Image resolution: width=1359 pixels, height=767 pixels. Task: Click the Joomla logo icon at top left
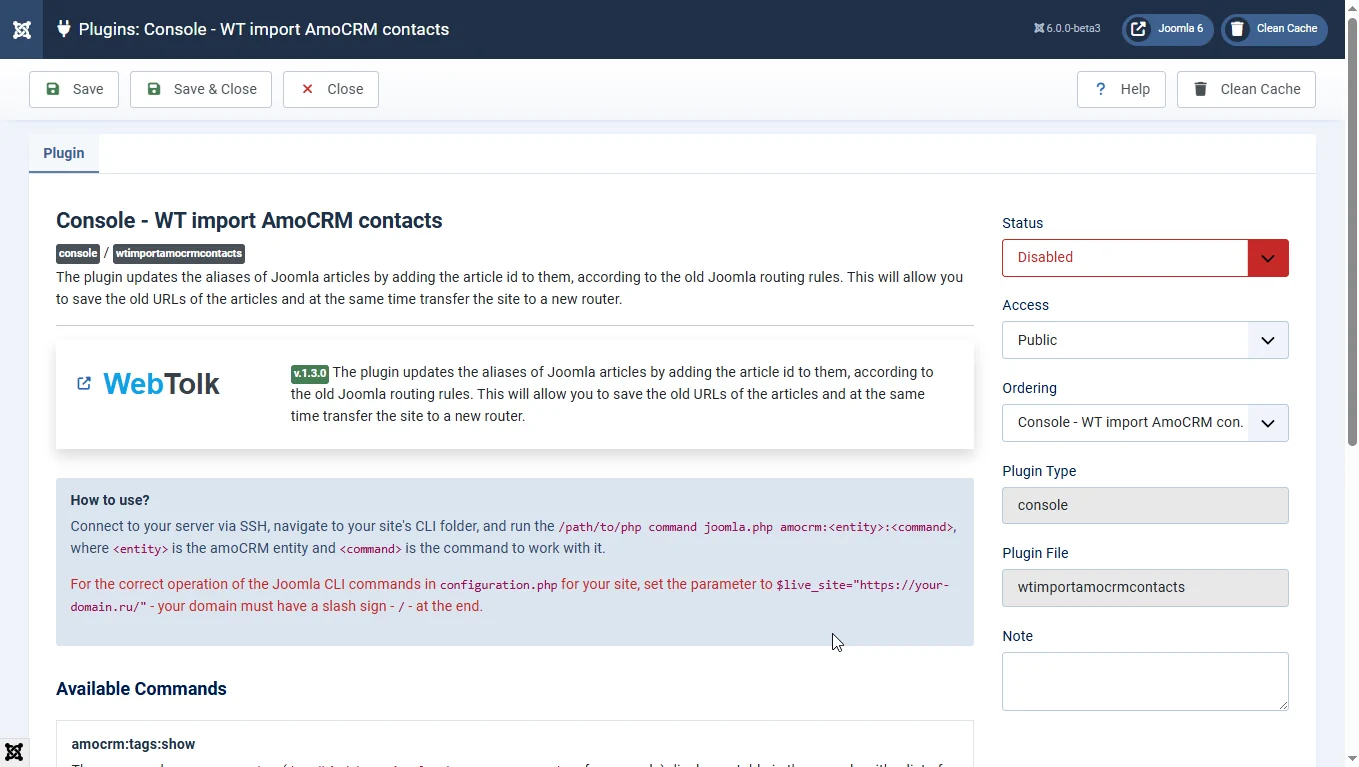pos(21,29)
